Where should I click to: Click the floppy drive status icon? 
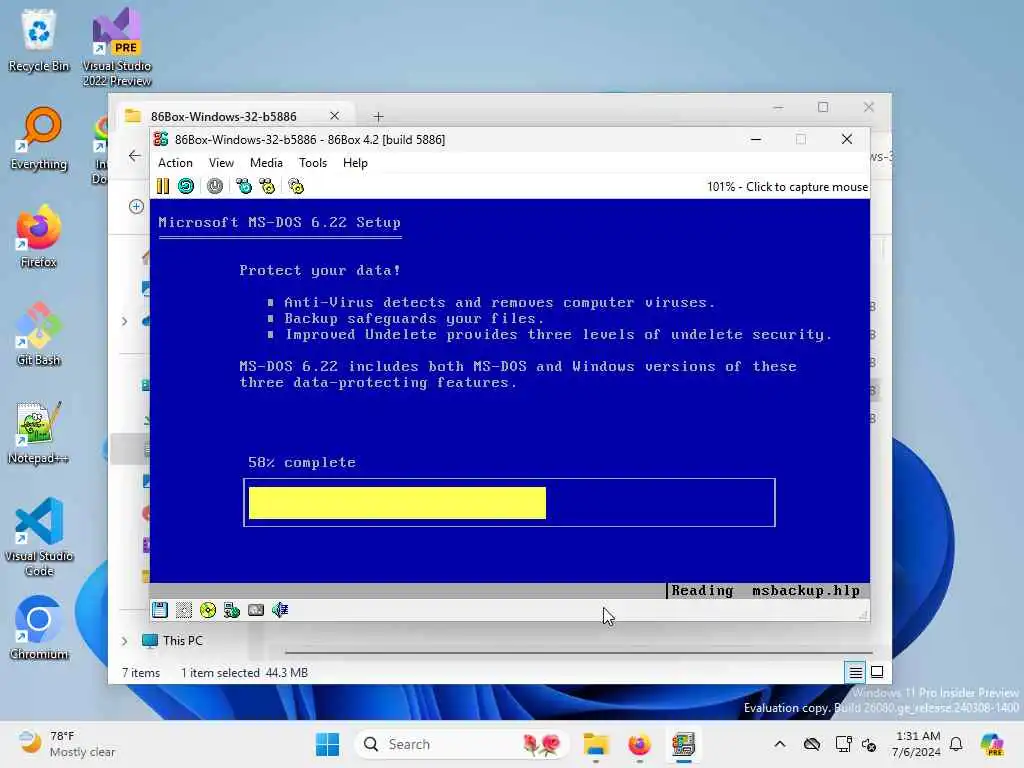[160, 610]
